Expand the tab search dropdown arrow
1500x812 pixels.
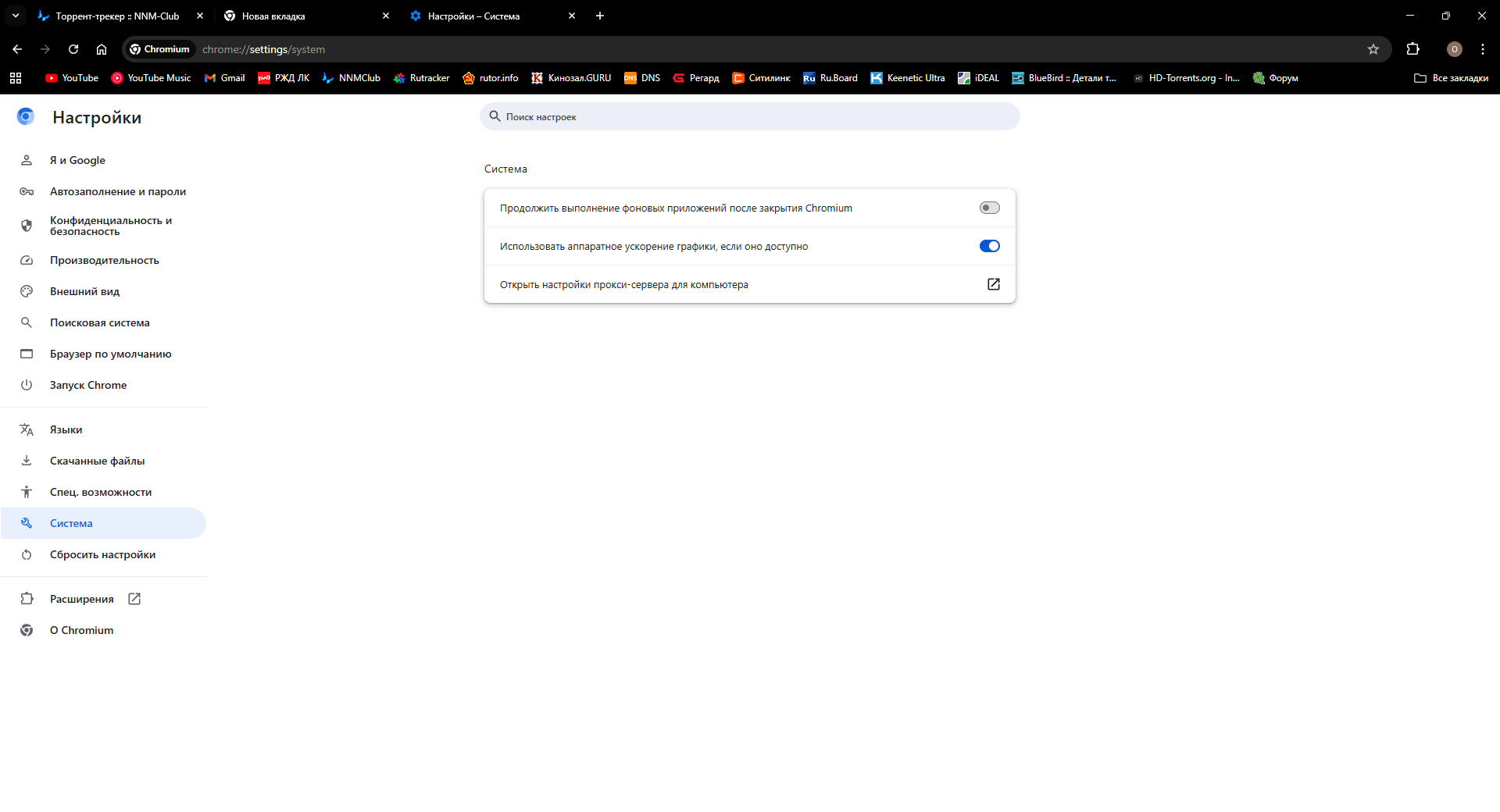click(x=16, y=16)
